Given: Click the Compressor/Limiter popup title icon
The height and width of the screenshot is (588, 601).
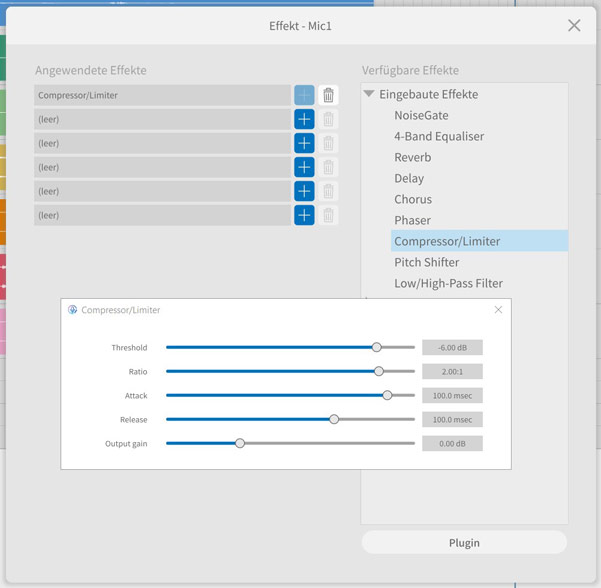Looking at the screenshot, I should (x=72, y=310).
